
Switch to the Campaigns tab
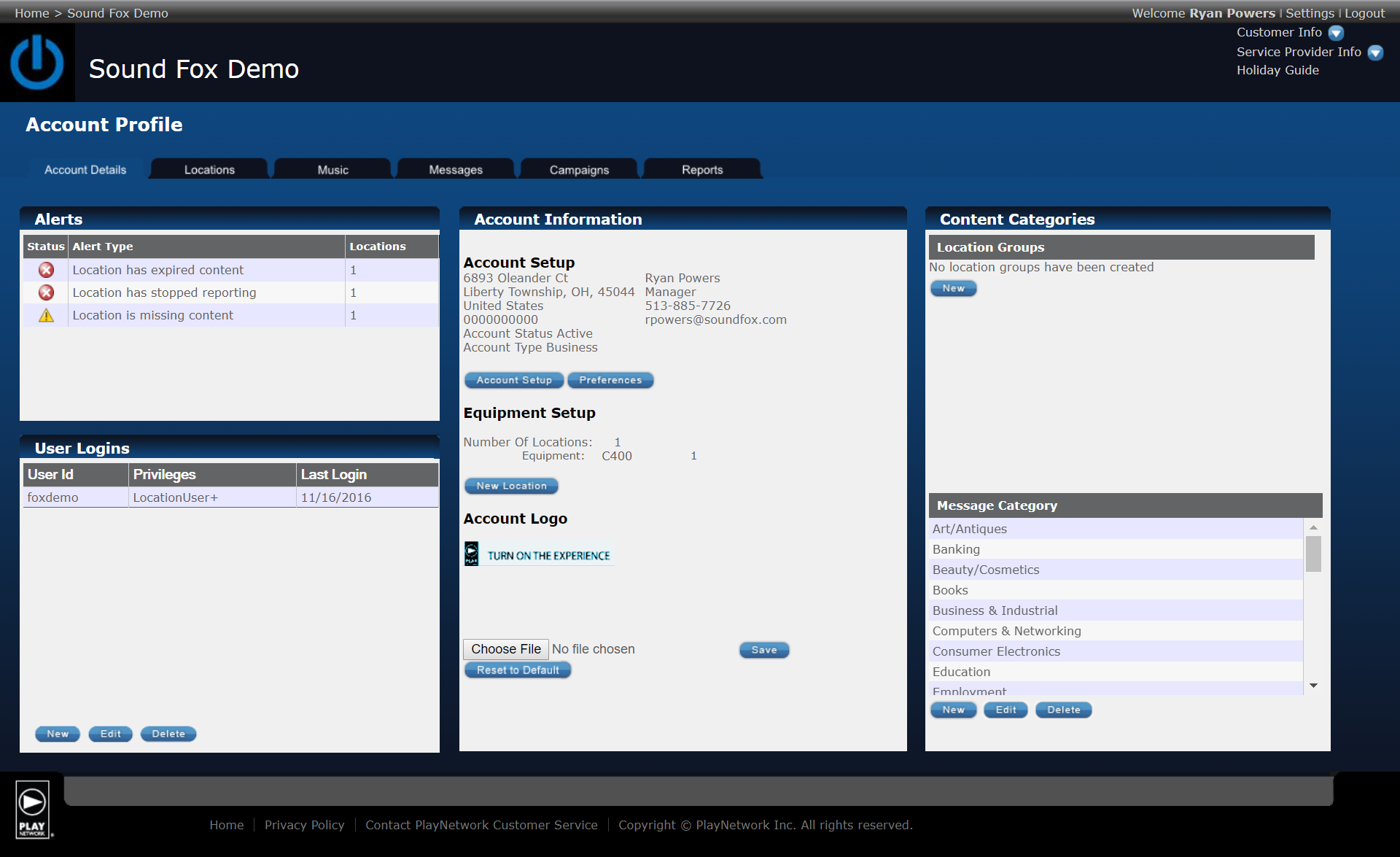click(579, 169)
